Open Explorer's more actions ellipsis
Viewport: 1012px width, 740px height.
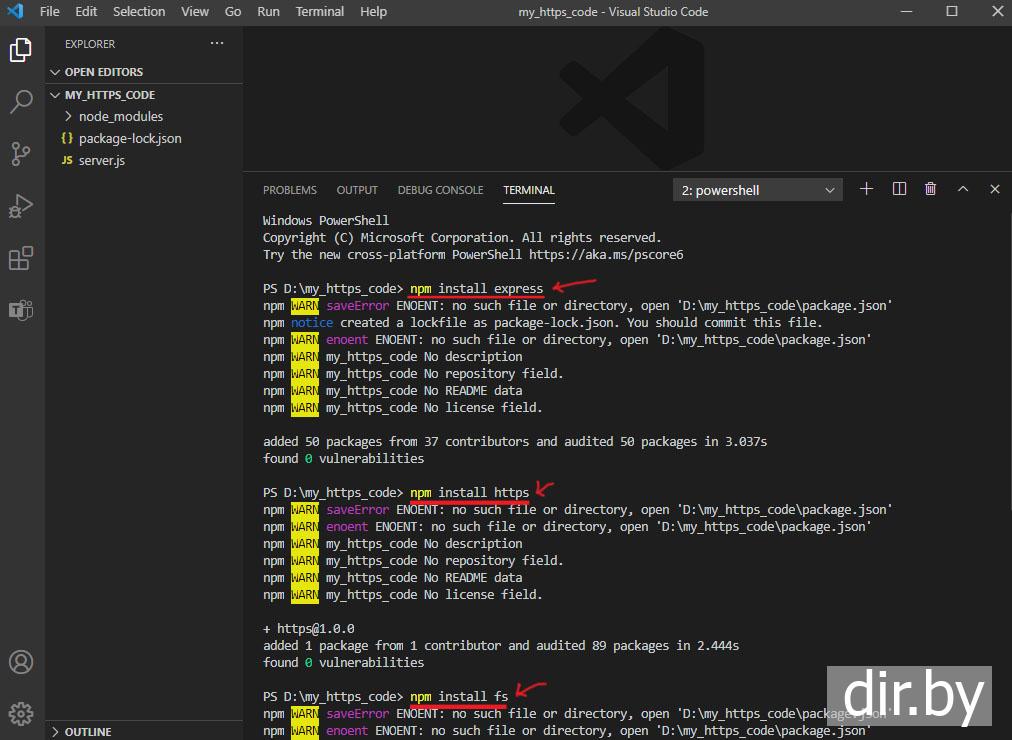pos(217,44)
